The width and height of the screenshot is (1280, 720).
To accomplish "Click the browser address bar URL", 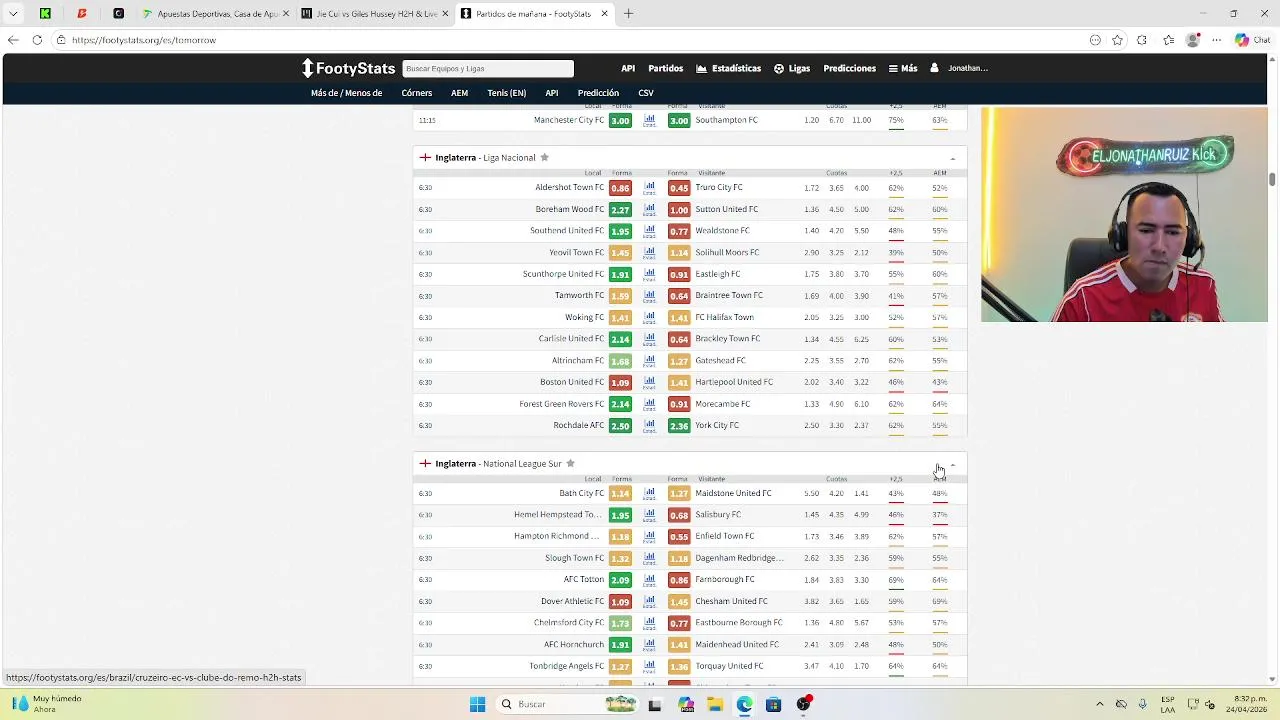I will (x=144, y=40).
